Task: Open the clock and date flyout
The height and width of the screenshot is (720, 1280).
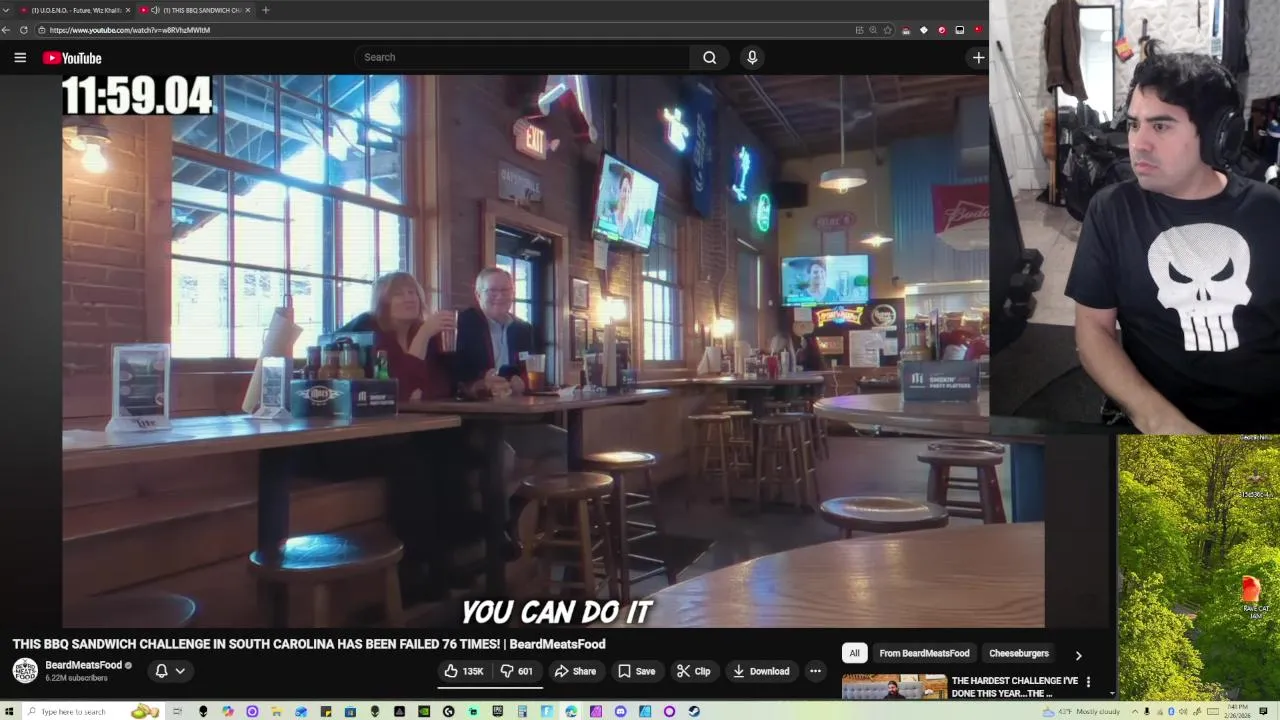Action: tap(1237, 711)
